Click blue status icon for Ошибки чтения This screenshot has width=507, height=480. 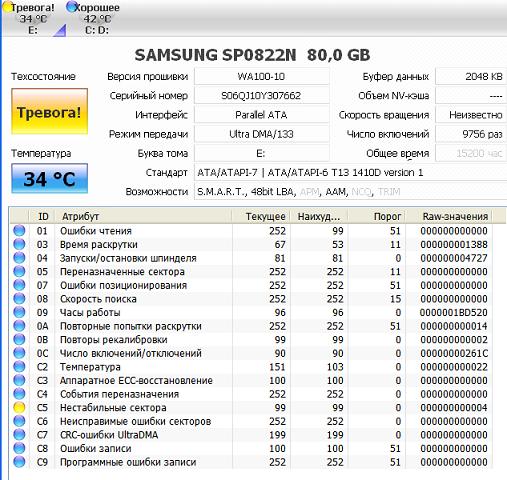coord(19,231)
